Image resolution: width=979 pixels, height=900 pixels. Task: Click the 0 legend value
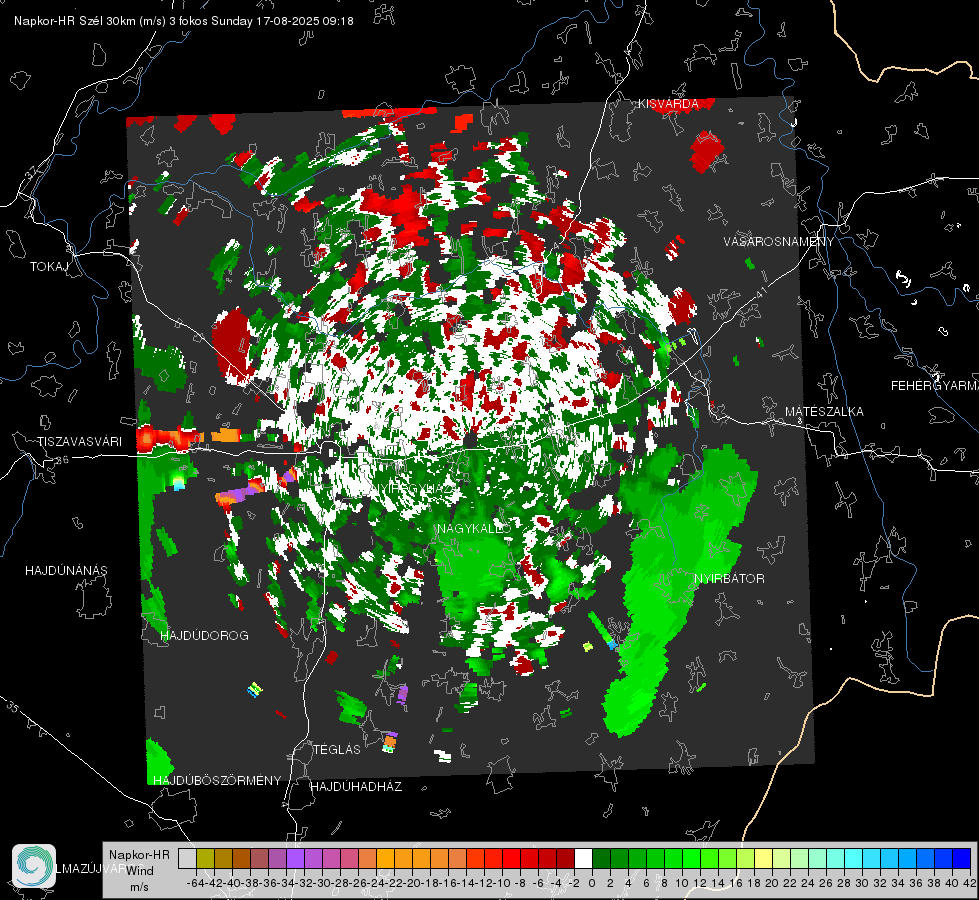pyautogui.click(x=591, y=883)
